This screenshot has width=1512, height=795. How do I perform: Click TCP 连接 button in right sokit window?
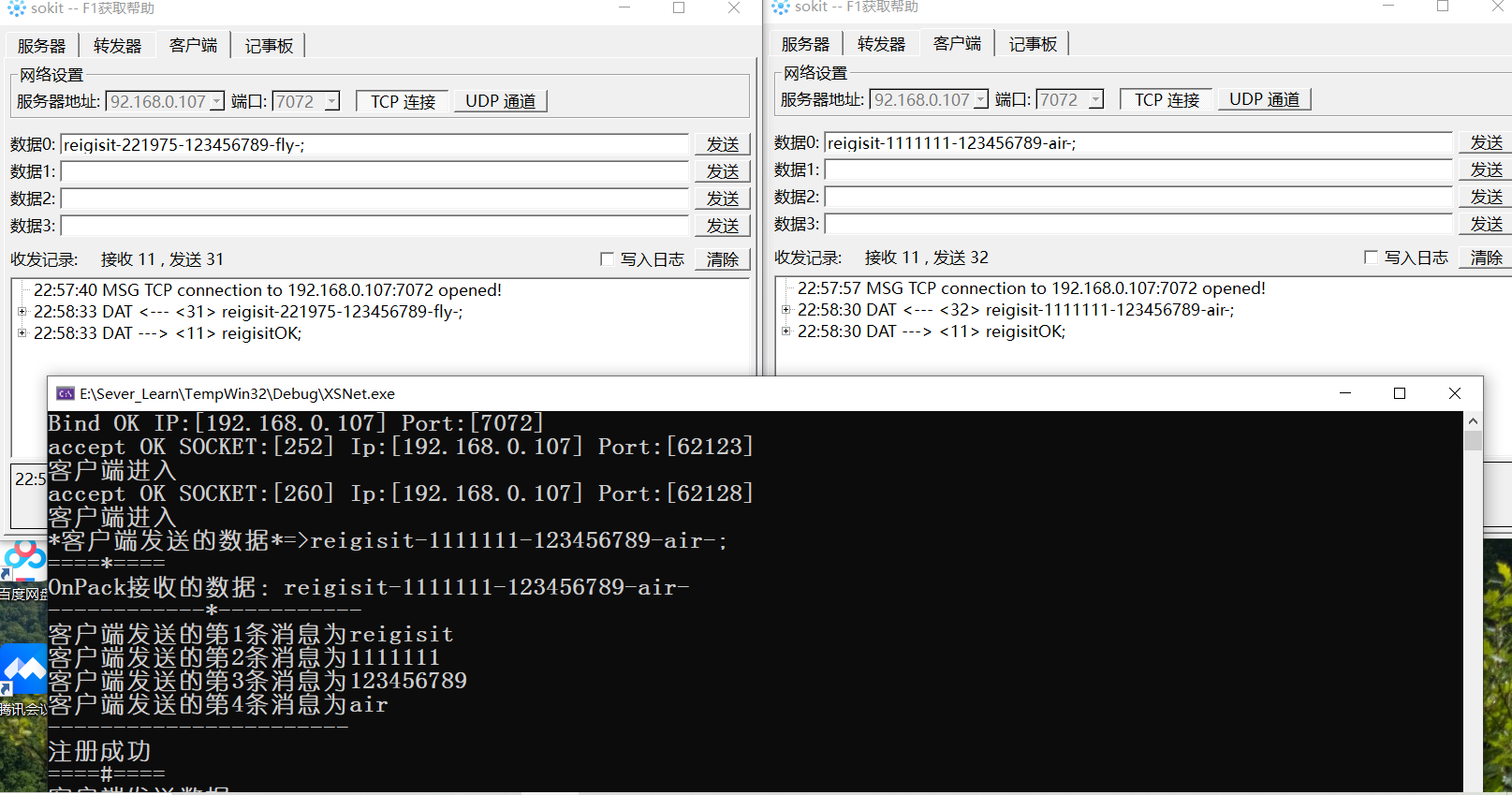pyautogui.click(x=1167, y=99)
